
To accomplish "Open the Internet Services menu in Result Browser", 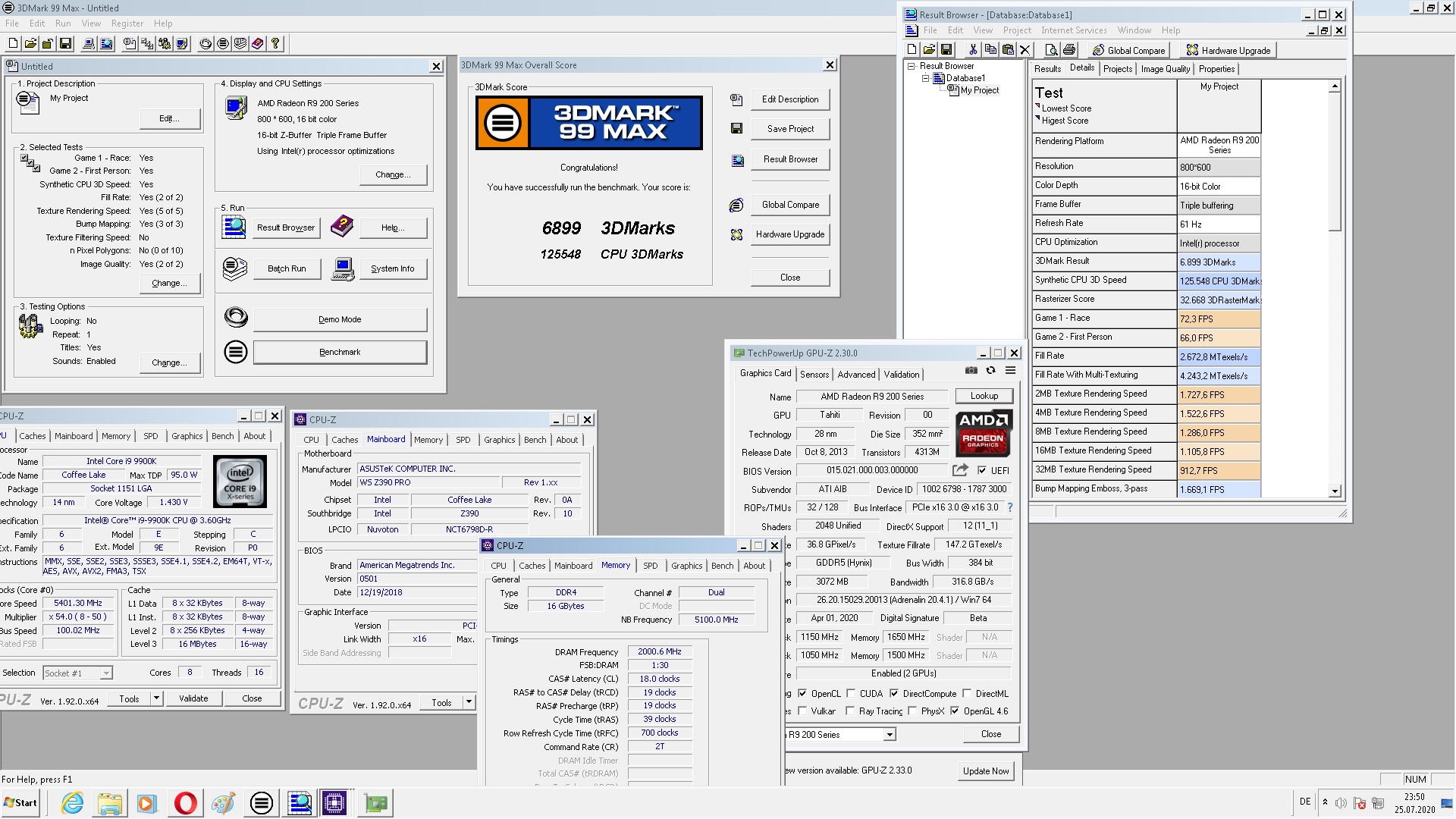I will click(1074, 30).
